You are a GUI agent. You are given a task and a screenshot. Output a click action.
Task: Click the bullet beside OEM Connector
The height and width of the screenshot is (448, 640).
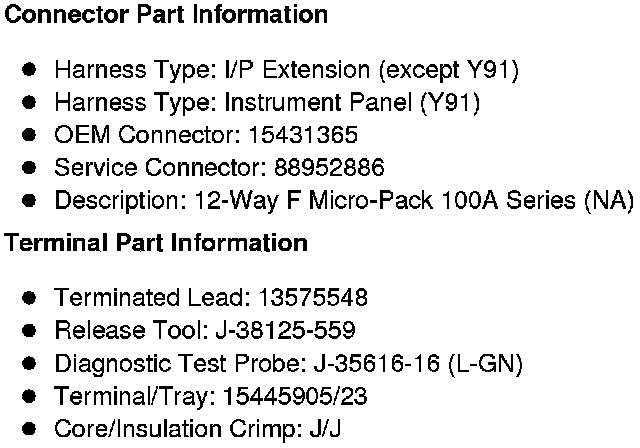[x=30, y=135]
